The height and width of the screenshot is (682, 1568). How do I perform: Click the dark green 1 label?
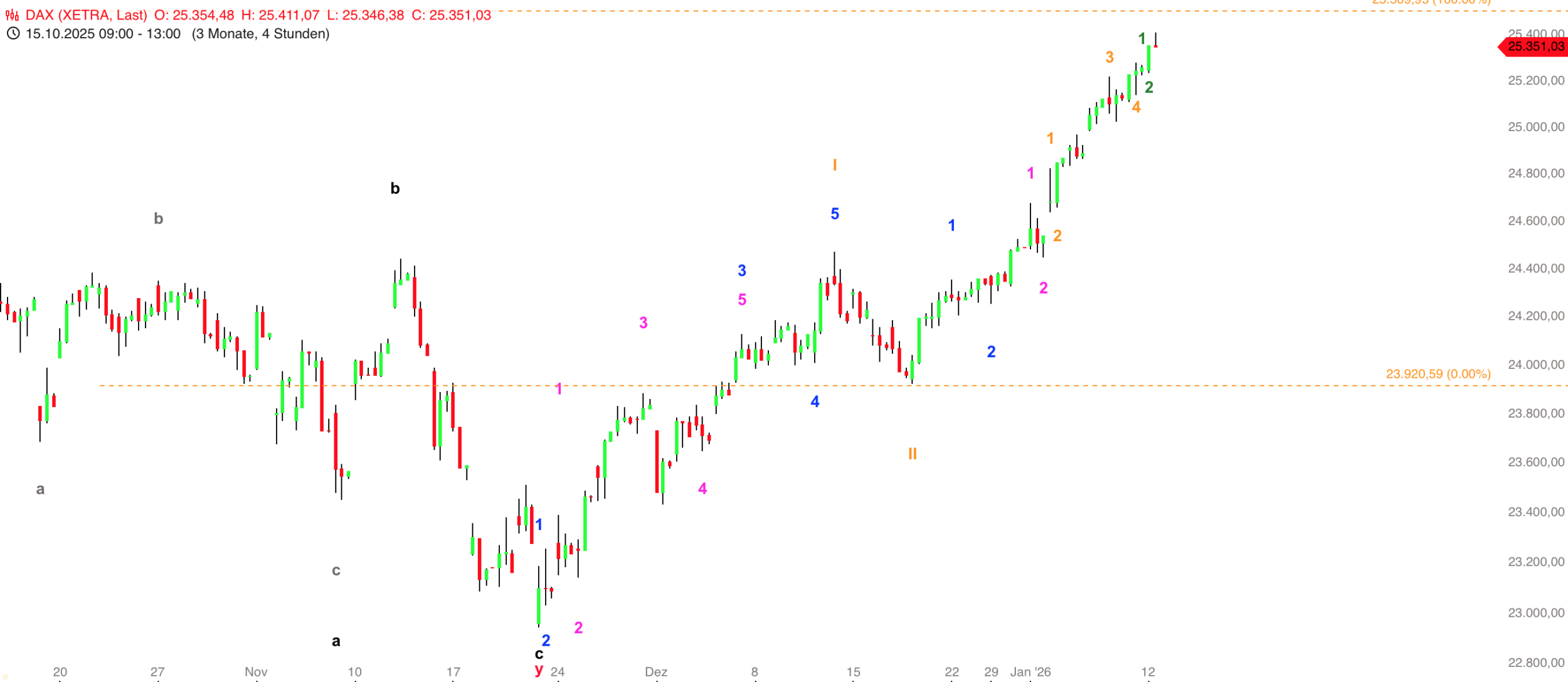(1142, 39)
